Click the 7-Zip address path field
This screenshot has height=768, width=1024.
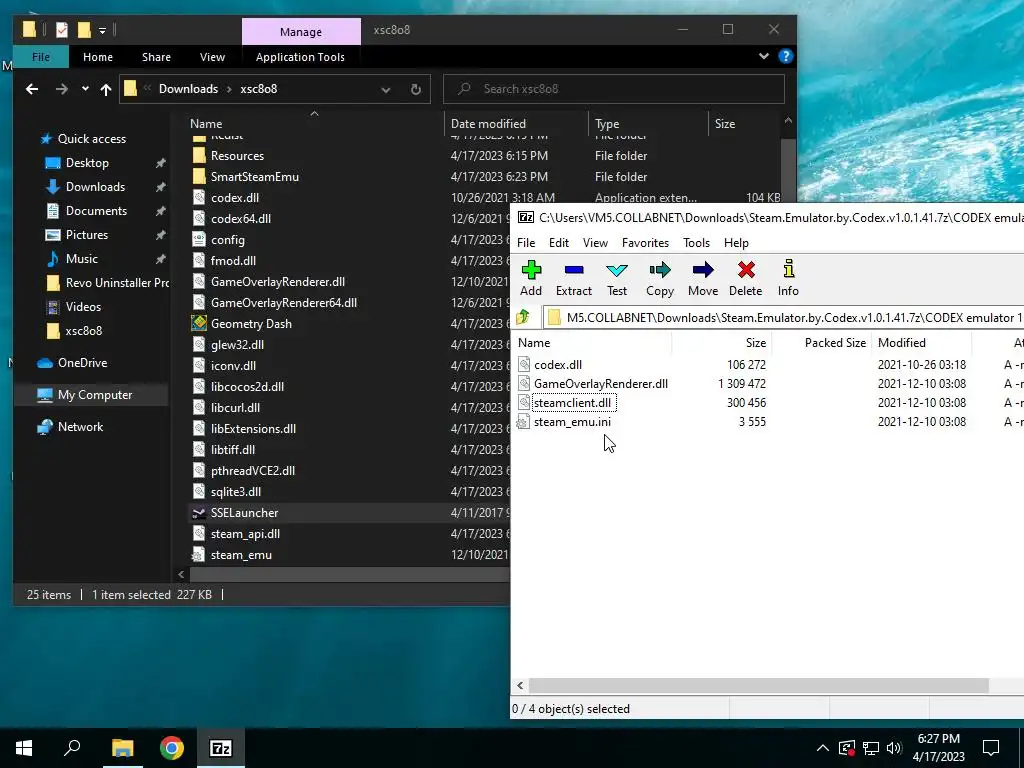pyautogui.click(x=784, y=318)
